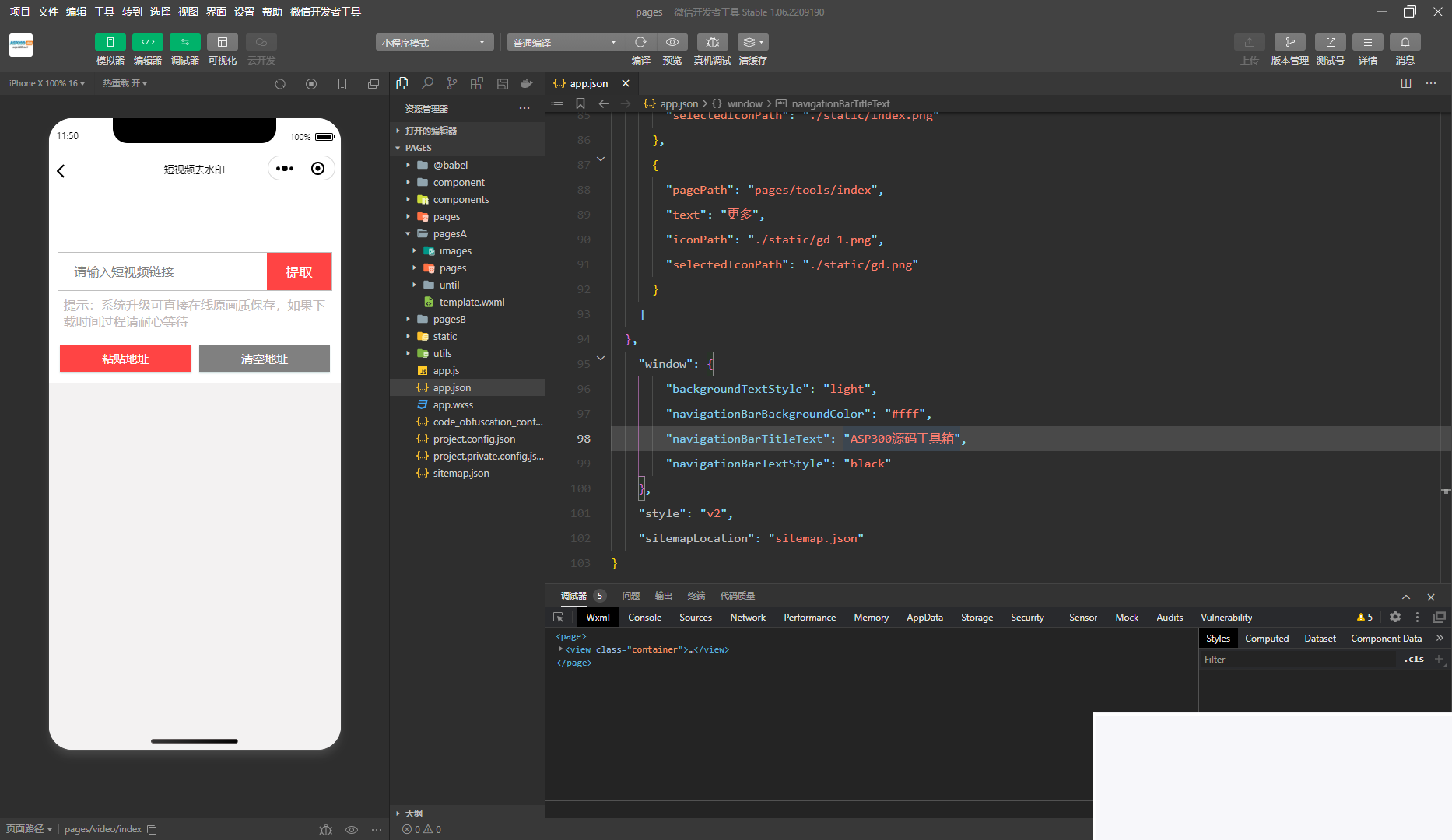This screenshot has width=1452, height=840.
Task: Toggle the simulator panel button
Action: click(x=110, y=42)
